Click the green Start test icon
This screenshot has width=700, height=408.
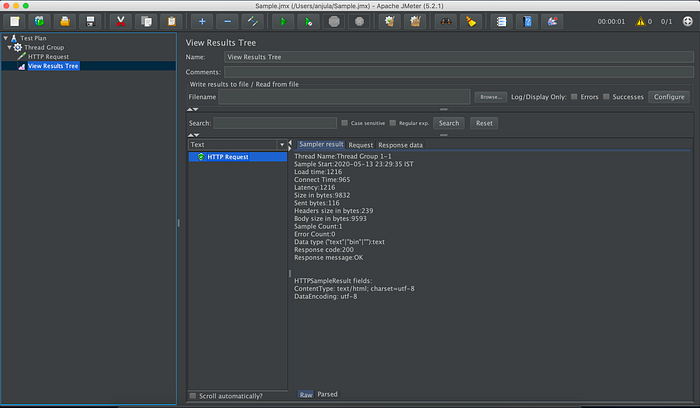tap(283, 21)
